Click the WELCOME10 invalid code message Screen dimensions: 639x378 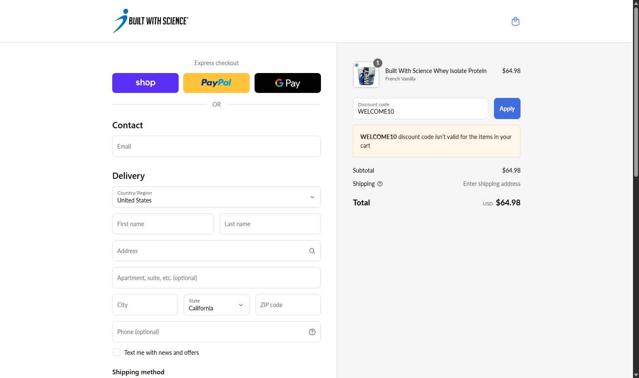click(436, 141)
